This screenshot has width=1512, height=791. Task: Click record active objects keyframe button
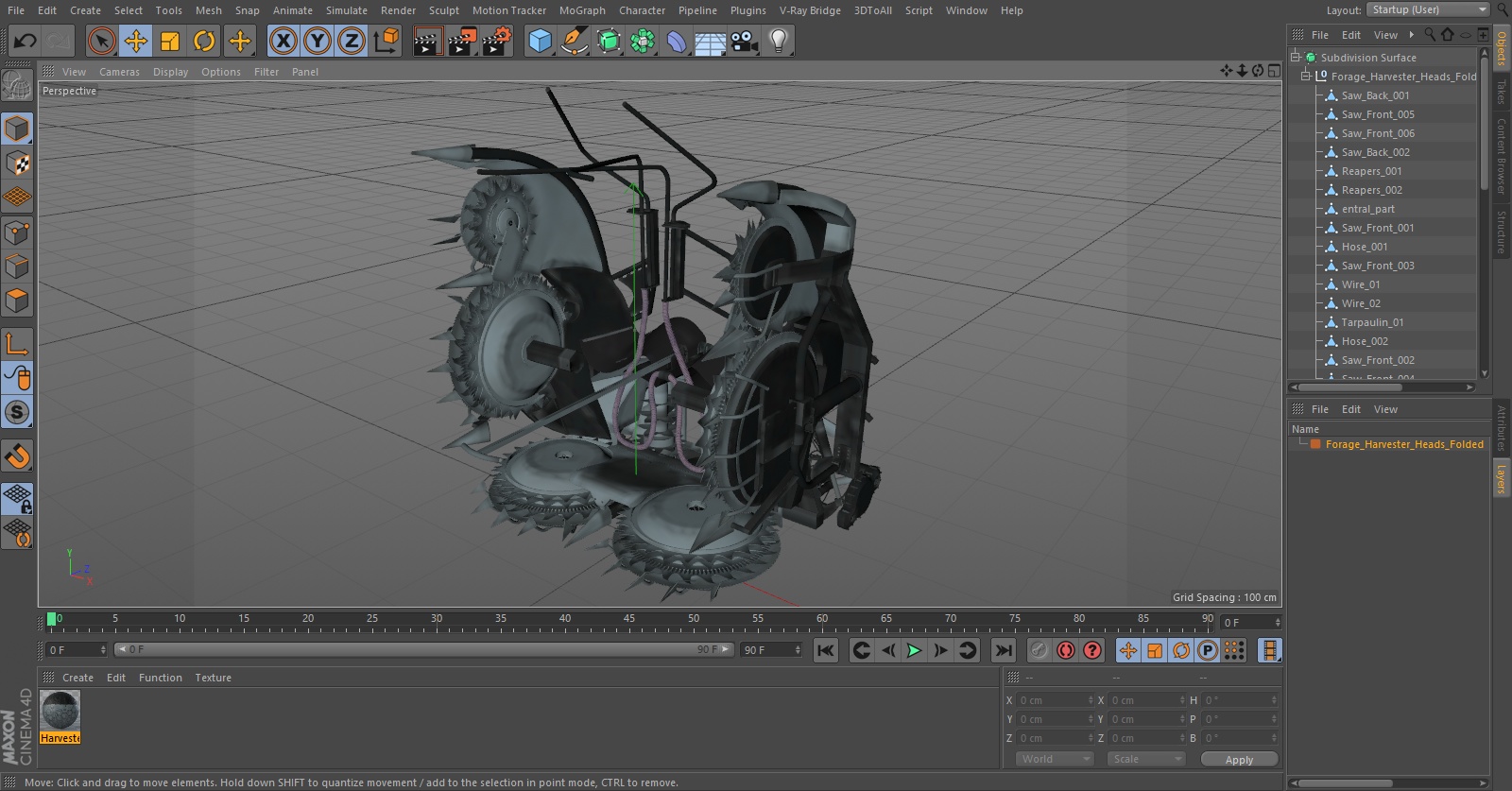click(x=1039, y=650)
